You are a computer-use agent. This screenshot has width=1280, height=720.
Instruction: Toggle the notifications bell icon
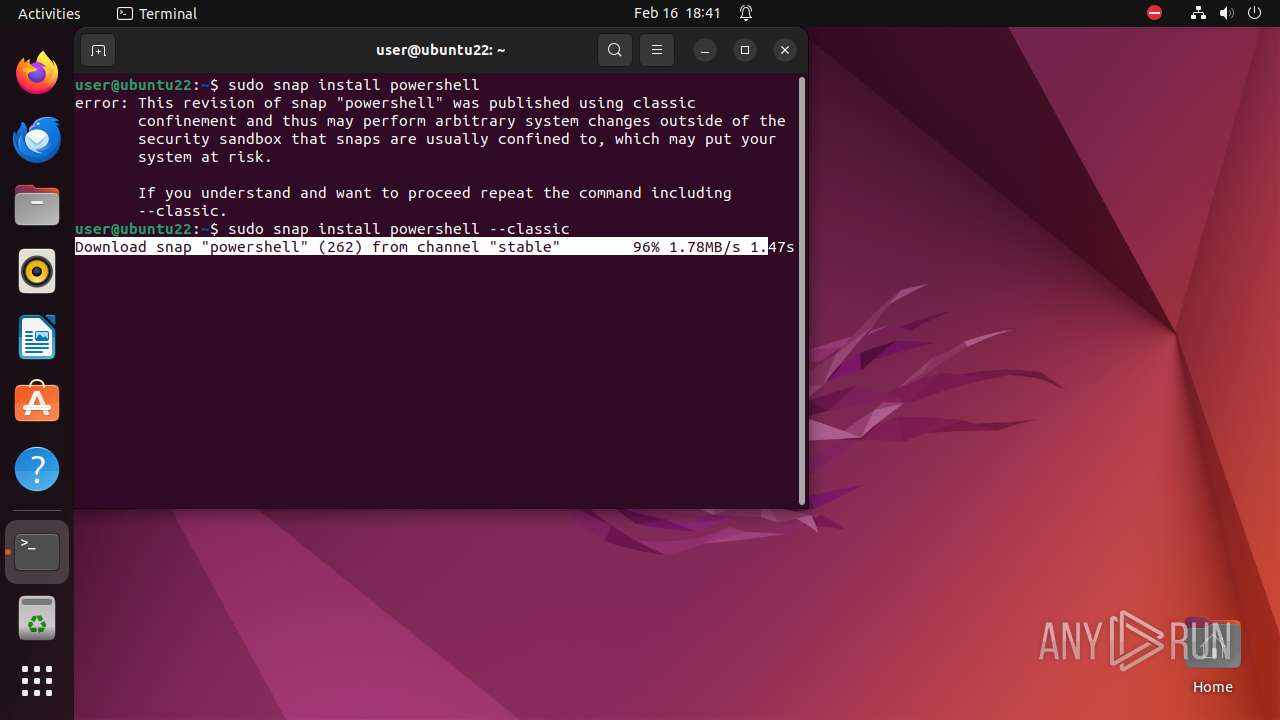tap(746, 13)
